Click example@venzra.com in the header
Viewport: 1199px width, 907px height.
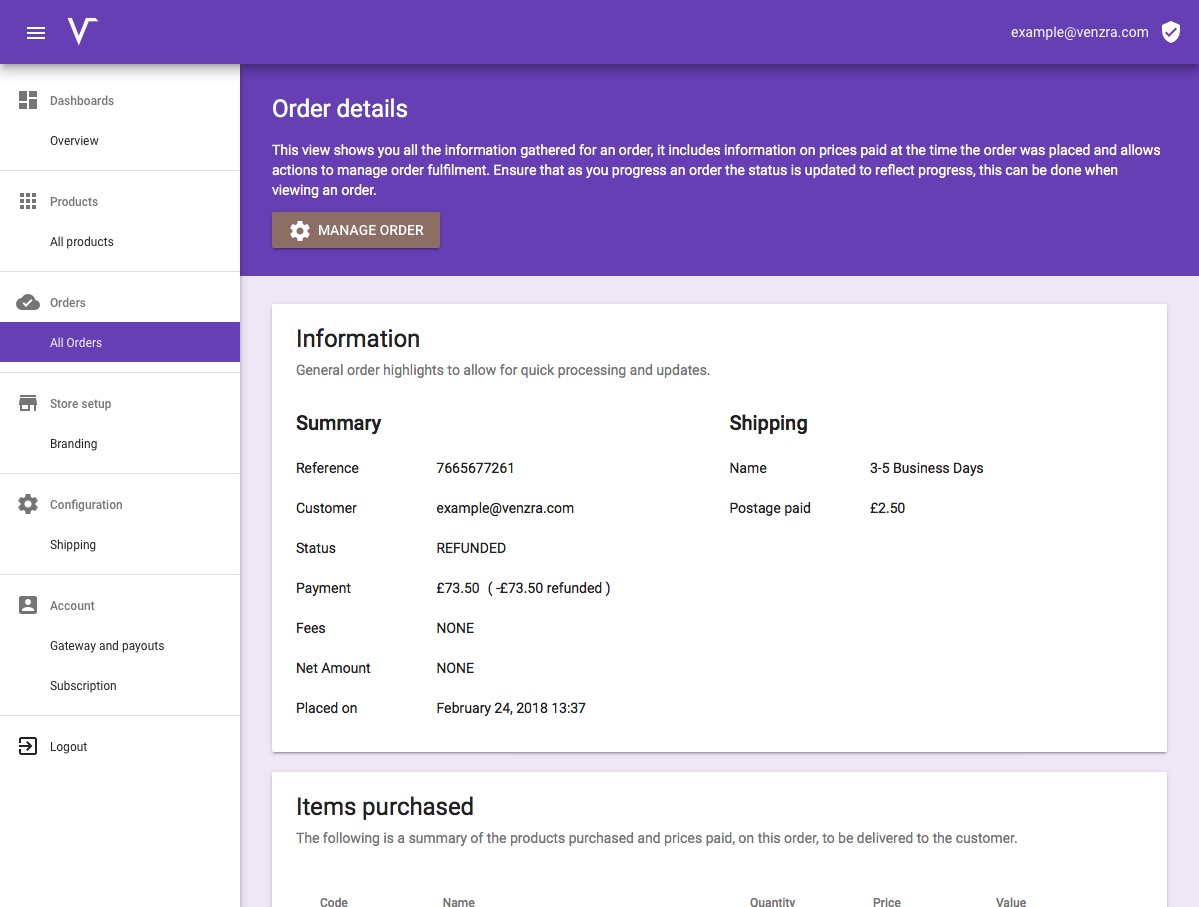1079,32
